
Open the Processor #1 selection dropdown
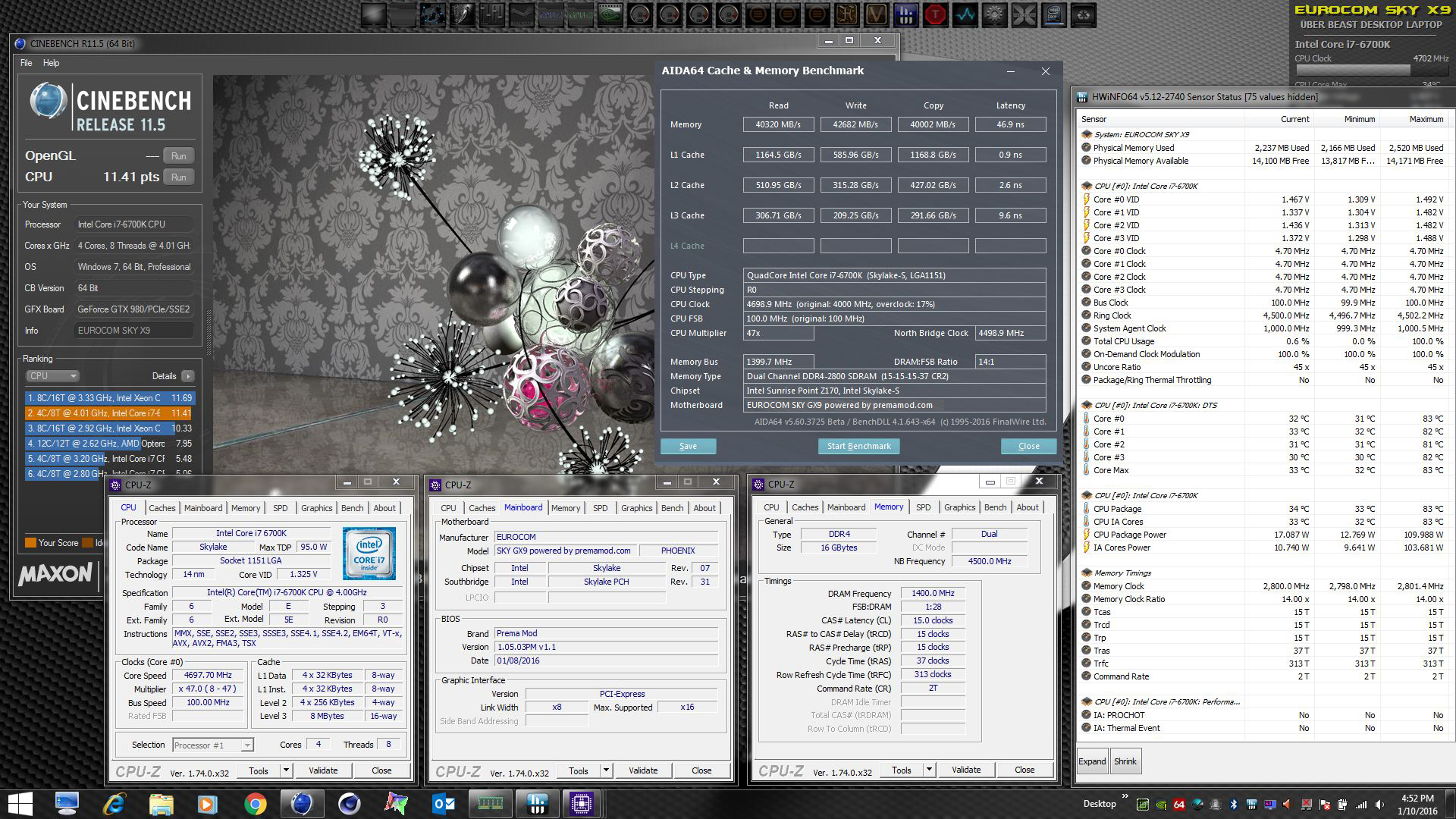213,745
